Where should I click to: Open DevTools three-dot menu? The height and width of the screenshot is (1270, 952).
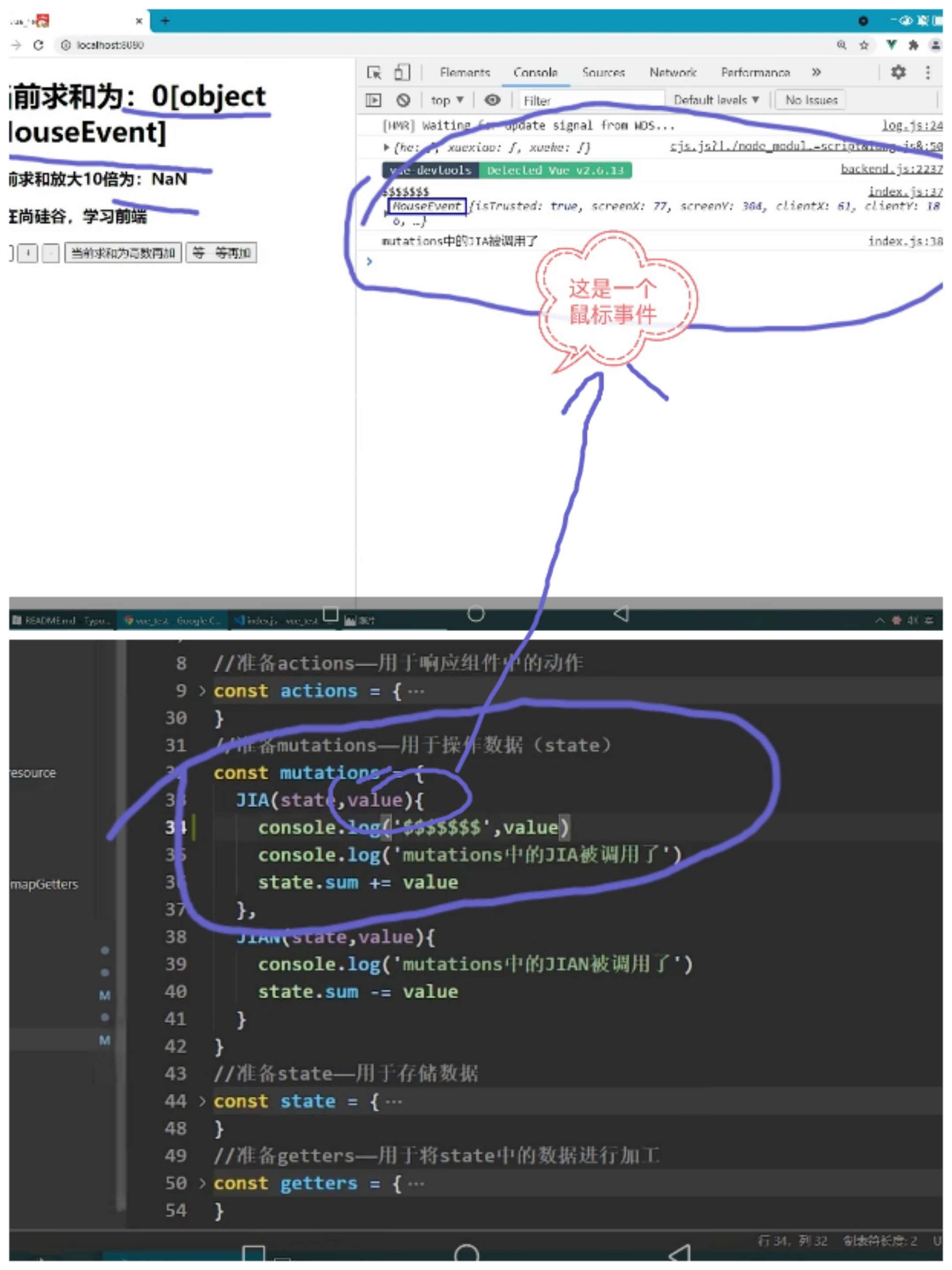tap(927, 72)
